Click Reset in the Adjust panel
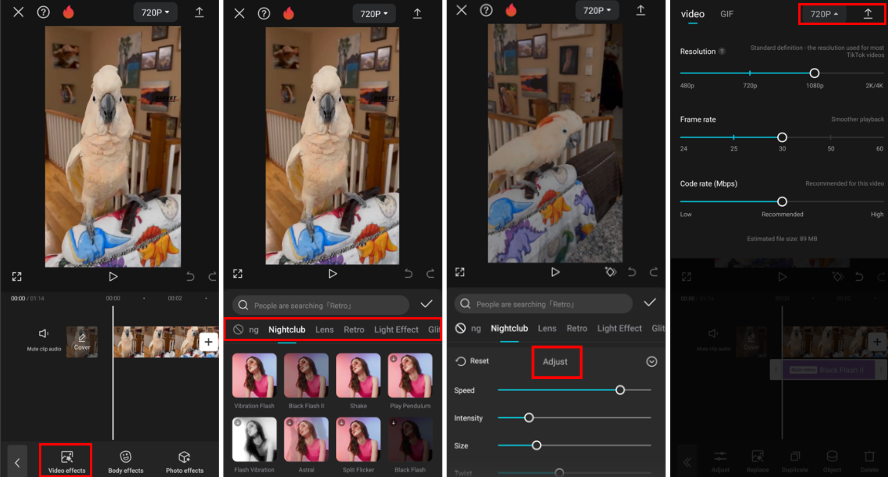This screenshot has width=888, height=477. click(472, 361)
